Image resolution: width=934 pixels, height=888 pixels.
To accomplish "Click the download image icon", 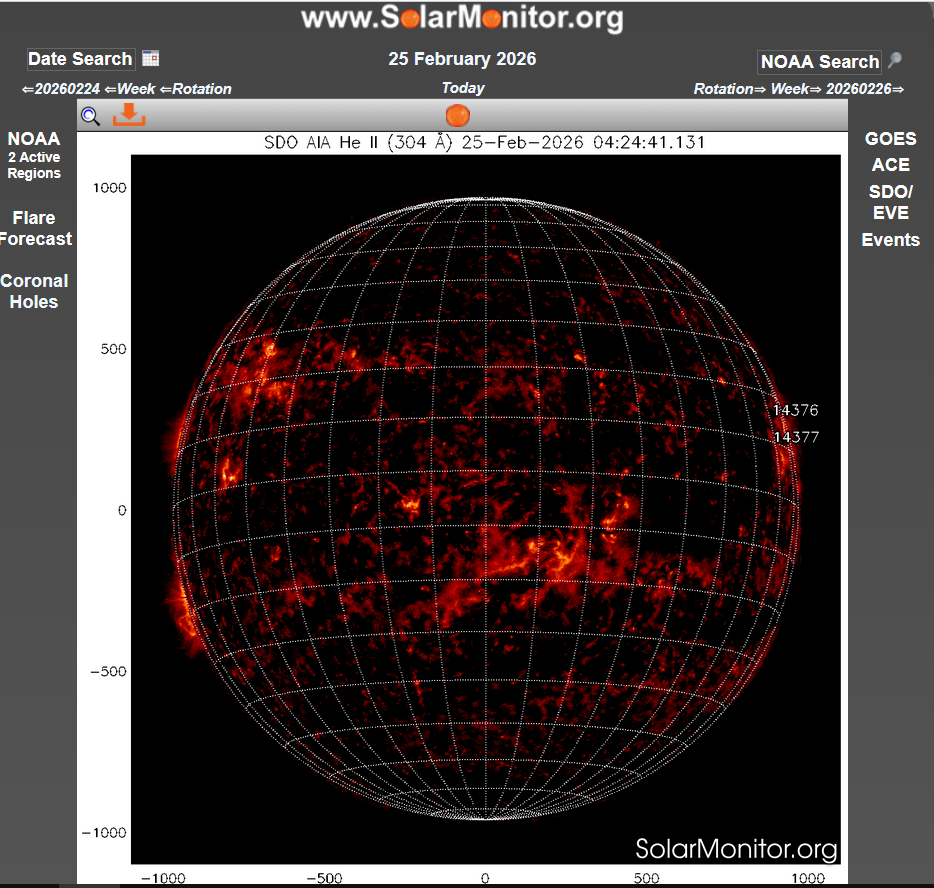I will [x=130, y=116].
